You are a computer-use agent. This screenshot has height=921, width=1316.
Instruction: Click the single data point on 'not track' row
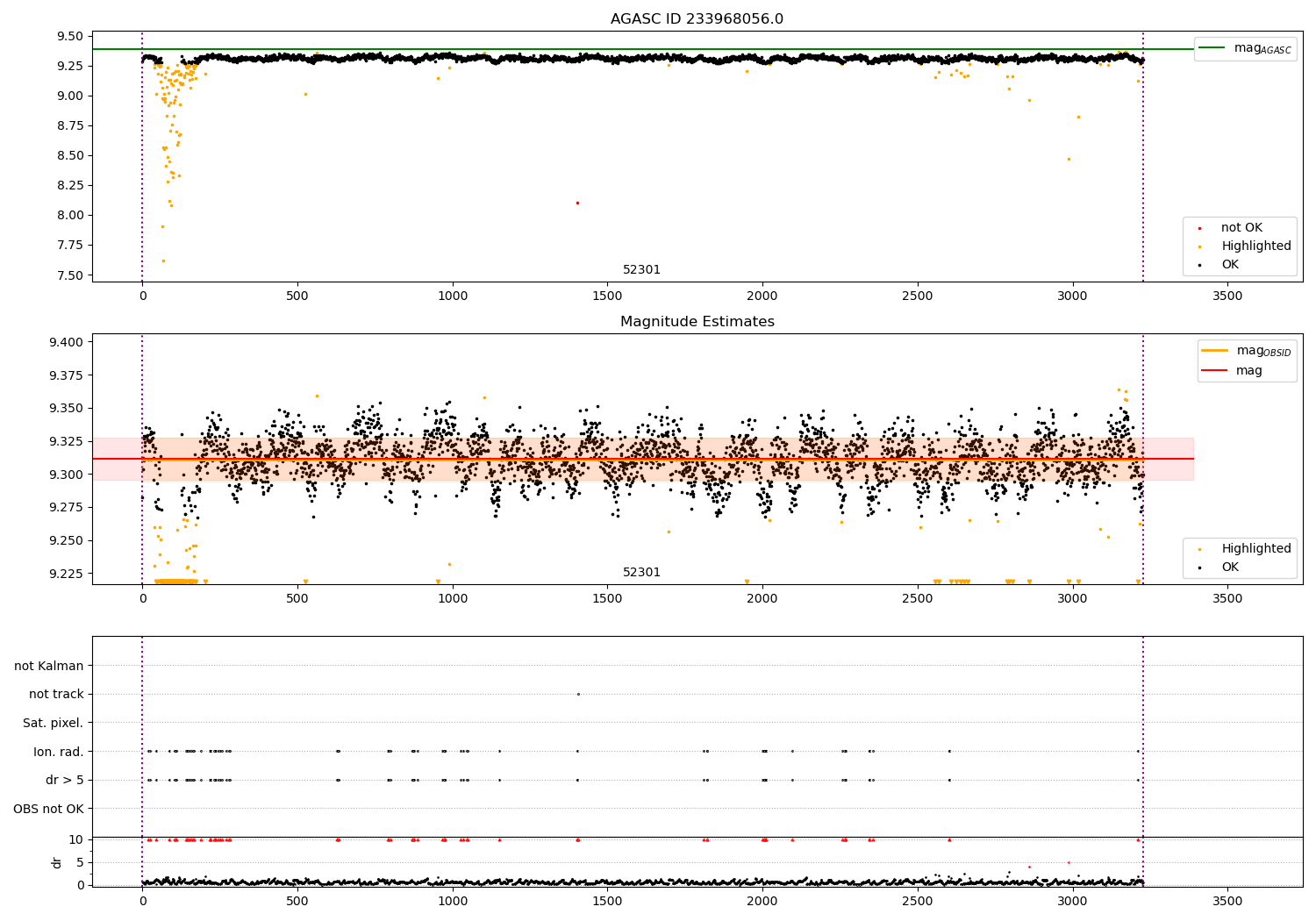pyautogui.click(x=578, y=694)
